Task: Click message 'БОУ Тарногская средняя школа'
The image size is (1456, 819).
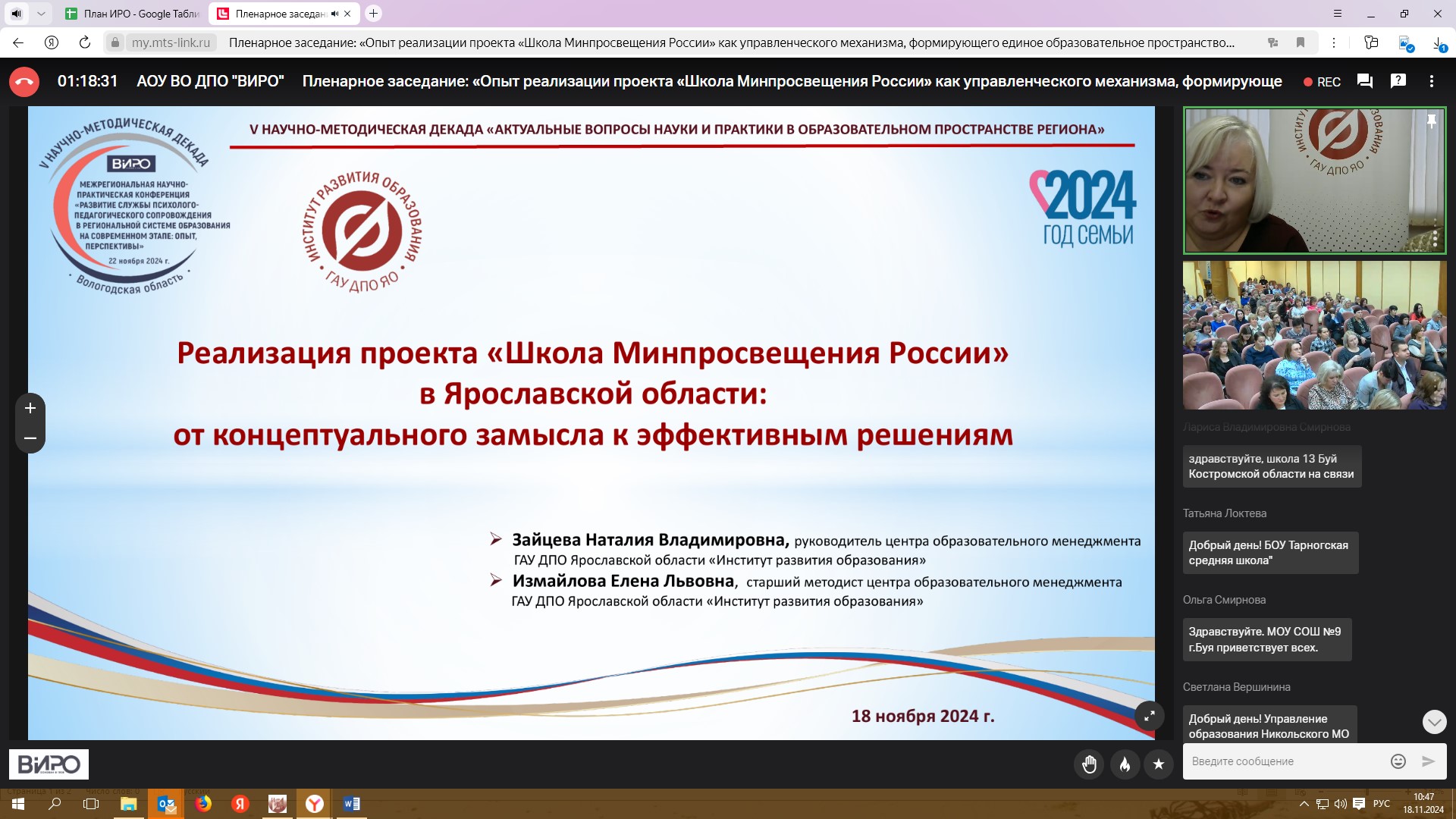Action: pyautogui.click(x=1270, y=553)
